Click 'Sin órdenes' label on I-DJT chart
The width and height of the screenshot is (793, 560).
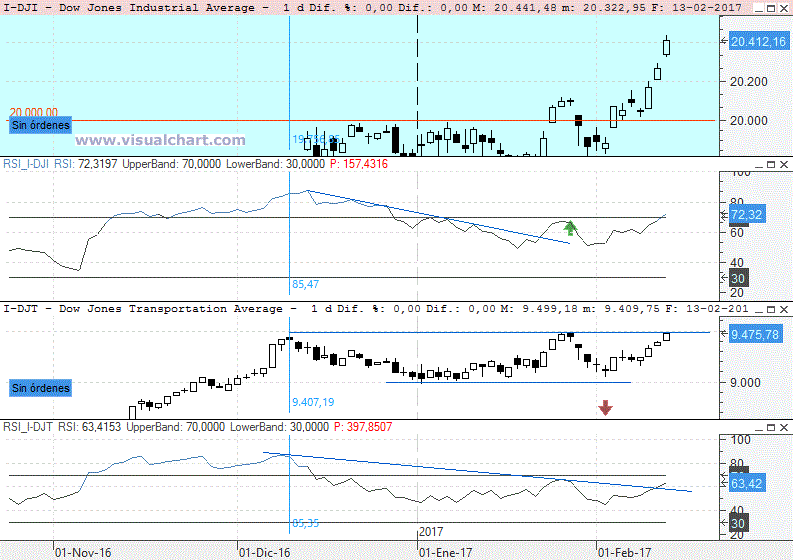40,388
